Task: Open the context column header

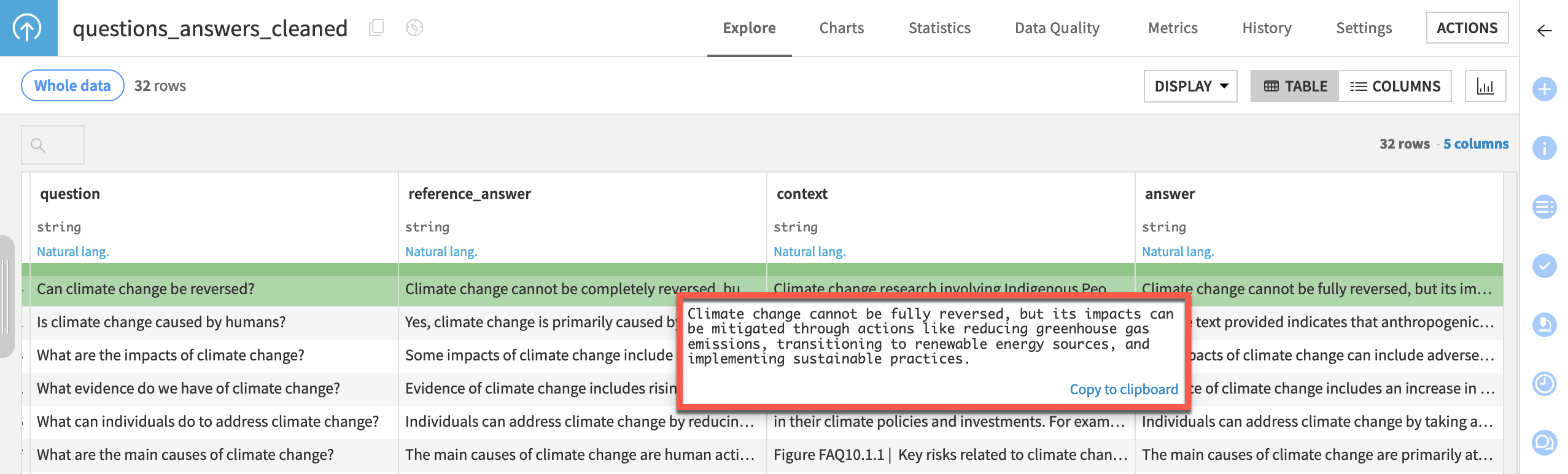Action: (x=802, y=194)
